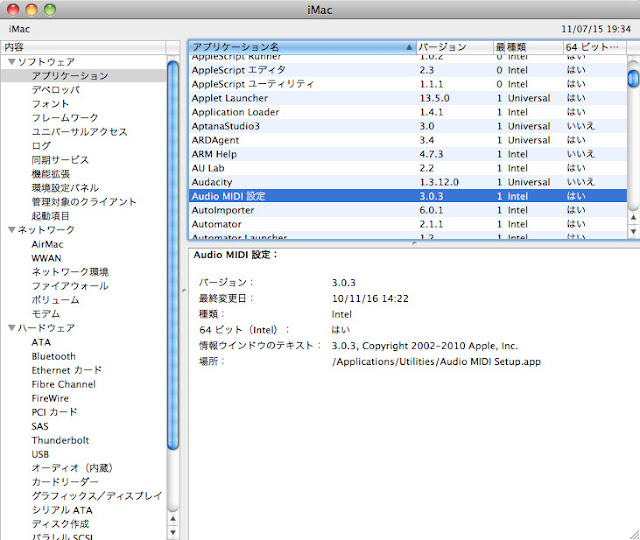
Task: Select ファイアウォール in the sidebar
Action: pos(70,286)
